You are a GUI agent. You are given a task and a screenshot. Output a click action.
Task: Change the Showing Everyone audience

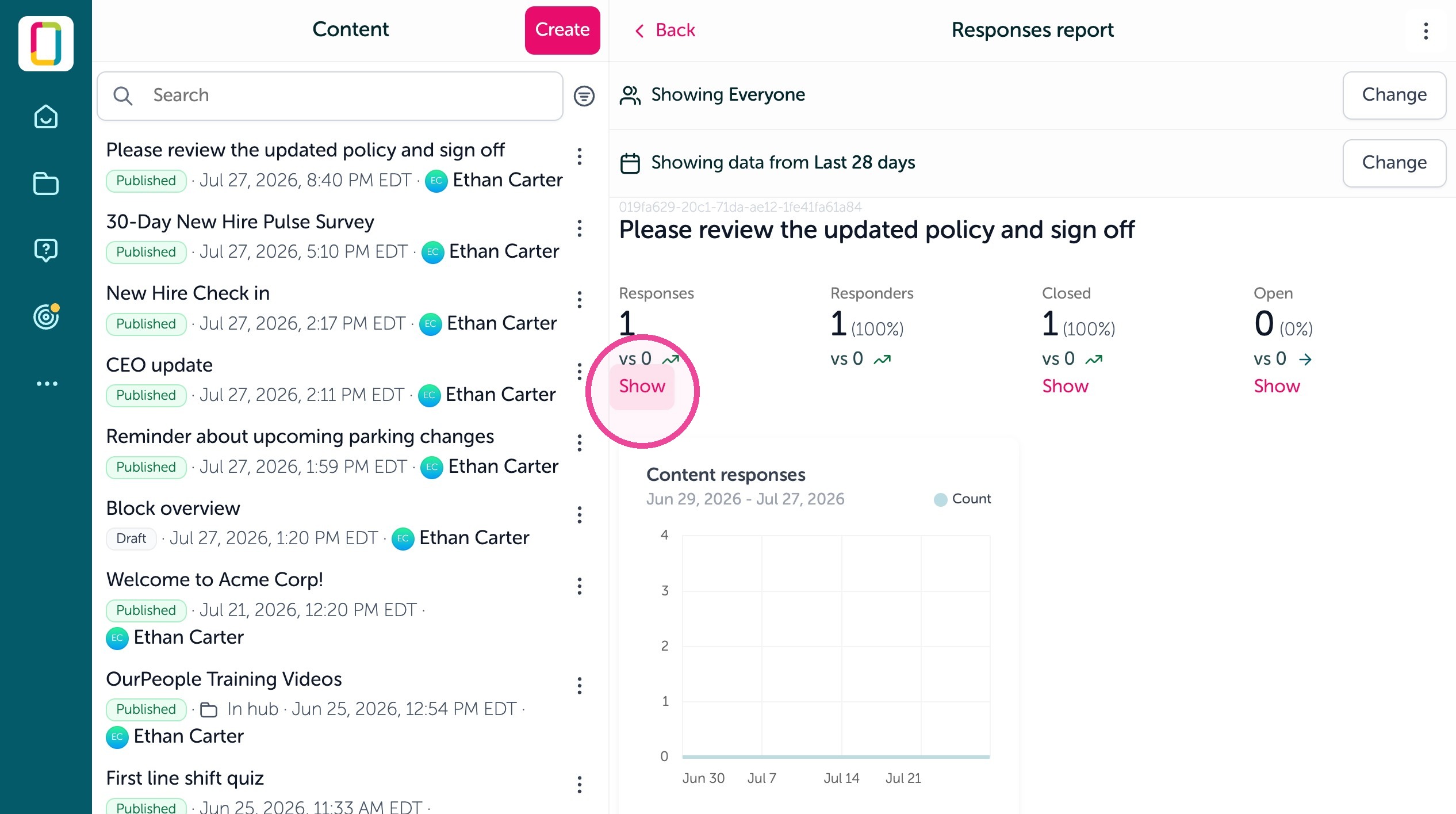[1394, 95]
